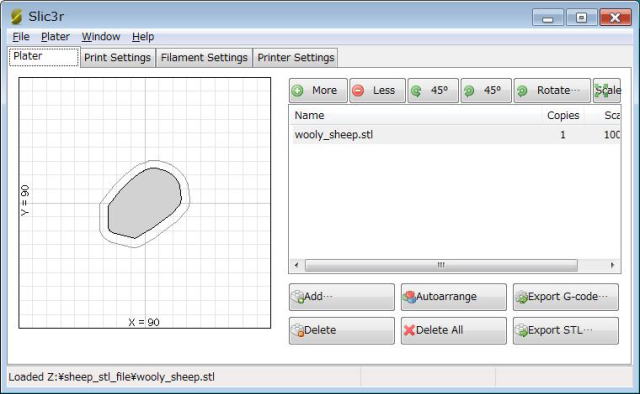
Task: Click the More copies button
Action: 318,90
